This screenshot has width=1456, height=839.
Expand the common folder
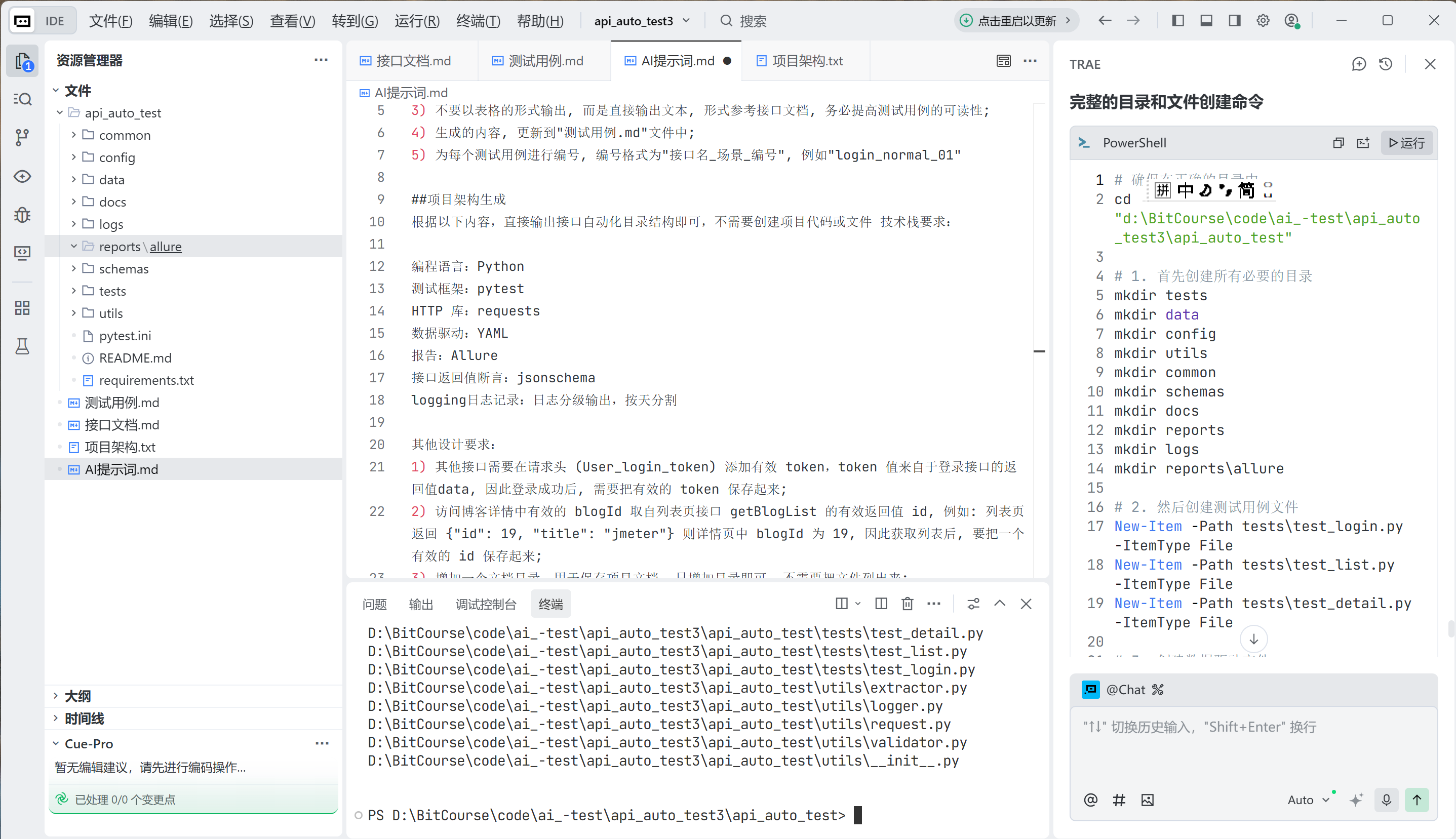[x=125, y=135]
